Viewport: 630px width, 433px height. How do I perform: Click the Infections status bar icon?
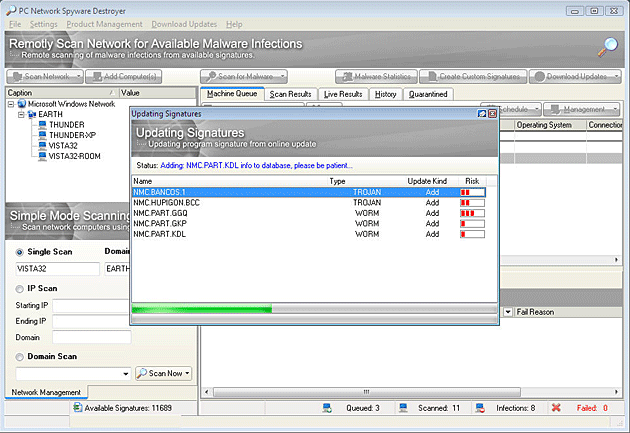[480, 408]
